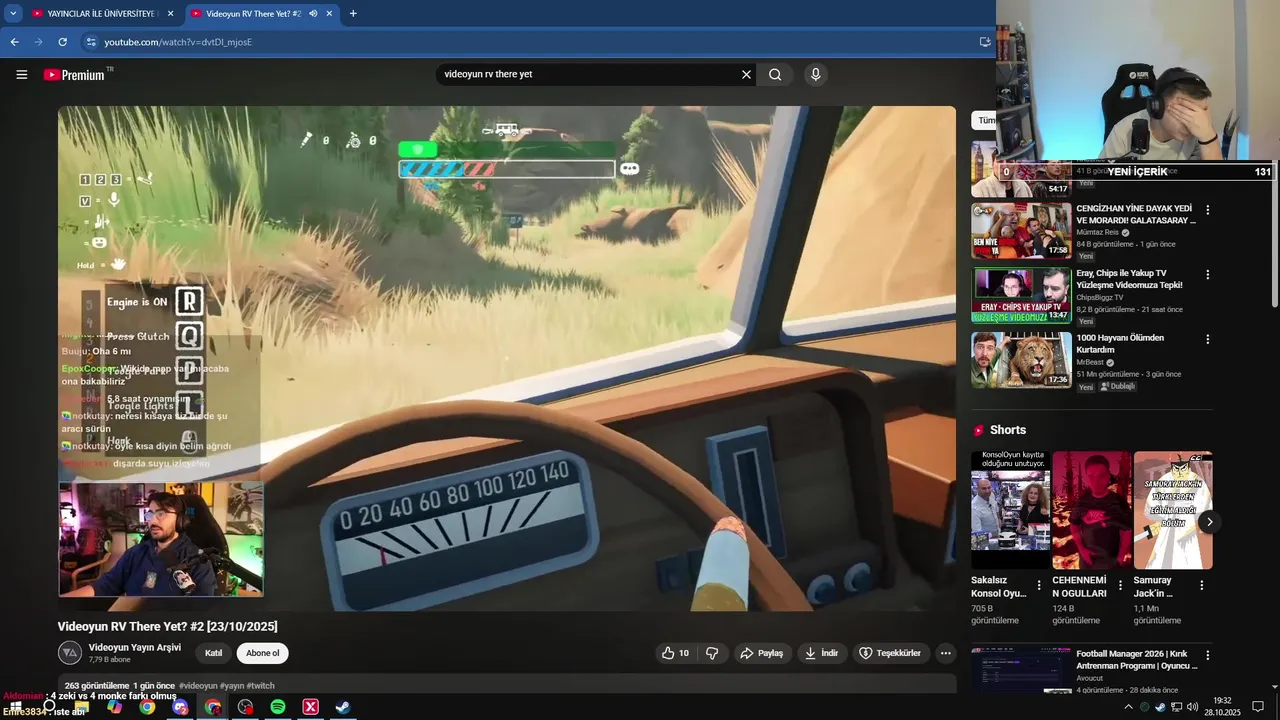Open the Videoyun Yayın Arşivi channel name
1280x720 pixels.
135,647
